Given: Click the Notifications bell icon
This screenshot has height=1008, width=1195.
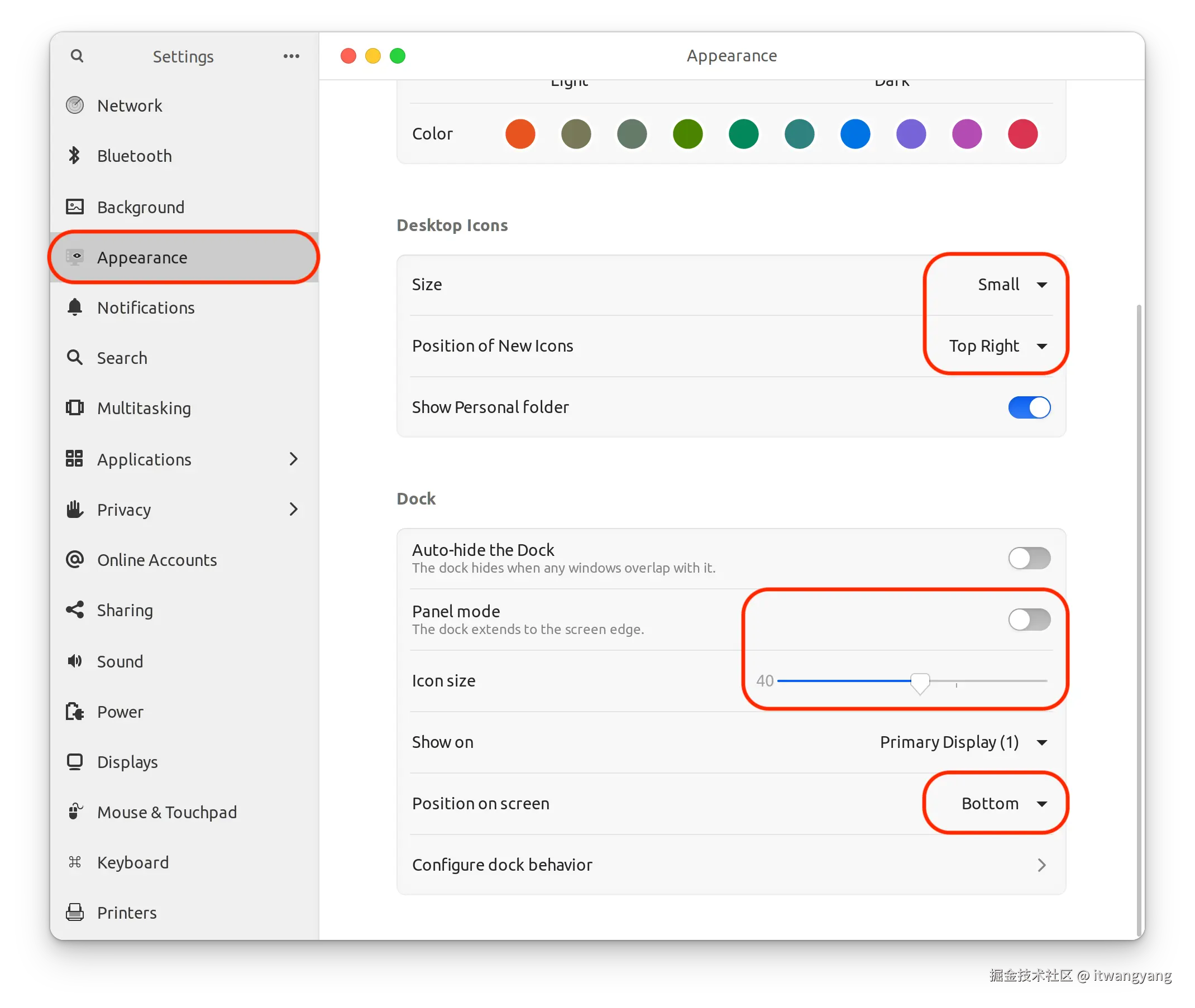Looking at the screenshot, I should point(75,308).
